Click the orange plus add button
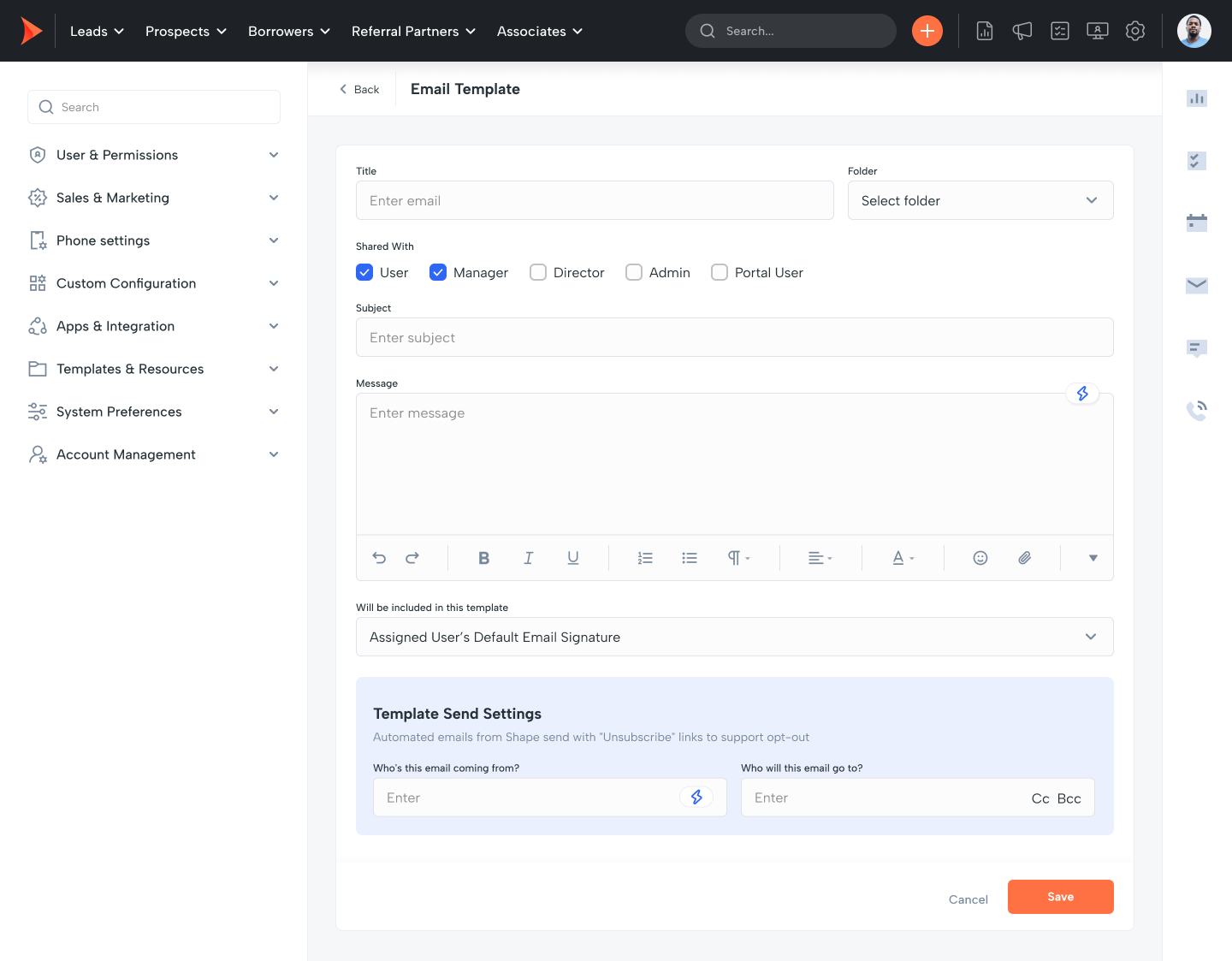 tap(927, 31)
